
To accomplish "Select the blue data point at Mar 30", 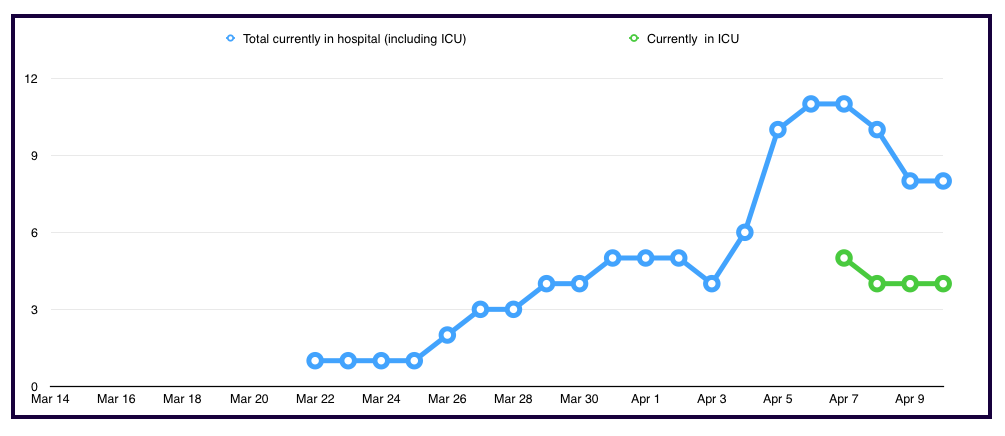I will point(579,284).
